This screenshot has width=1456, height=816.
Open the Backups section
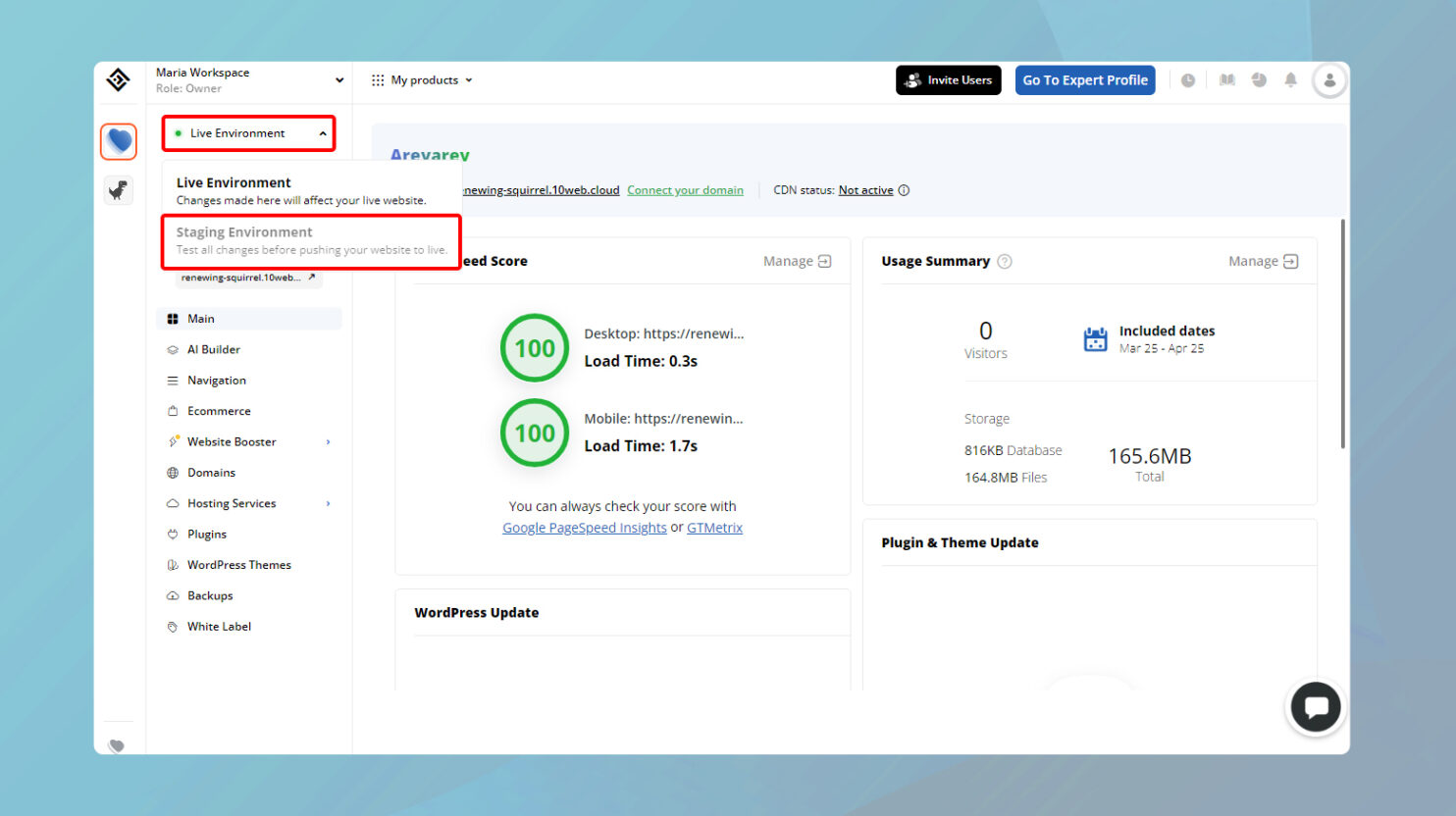pyautogui.click(x=211, y=595)
